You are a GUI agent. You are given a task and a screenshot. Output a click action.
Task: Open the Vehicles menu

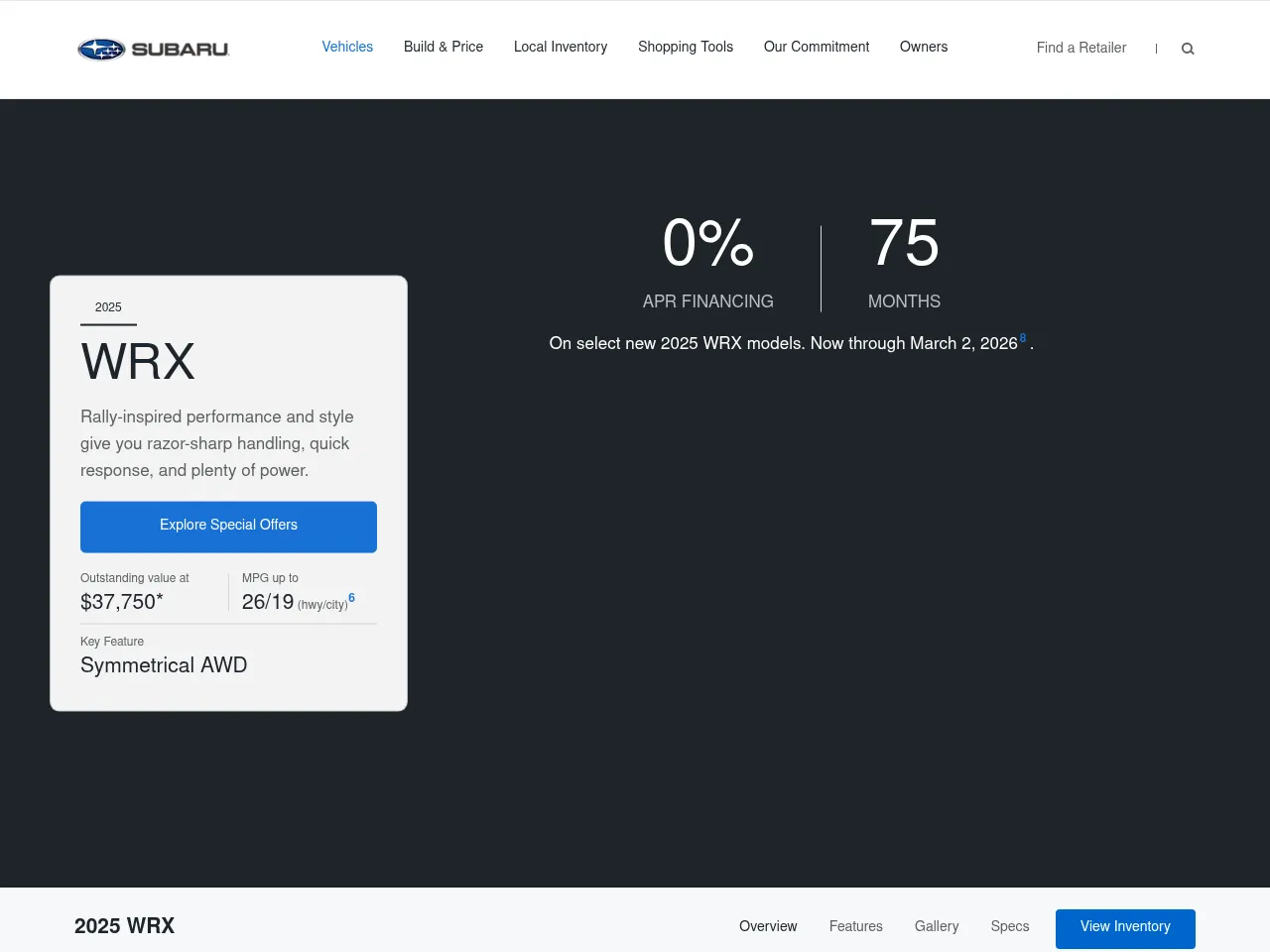click(x=347, y=47)
